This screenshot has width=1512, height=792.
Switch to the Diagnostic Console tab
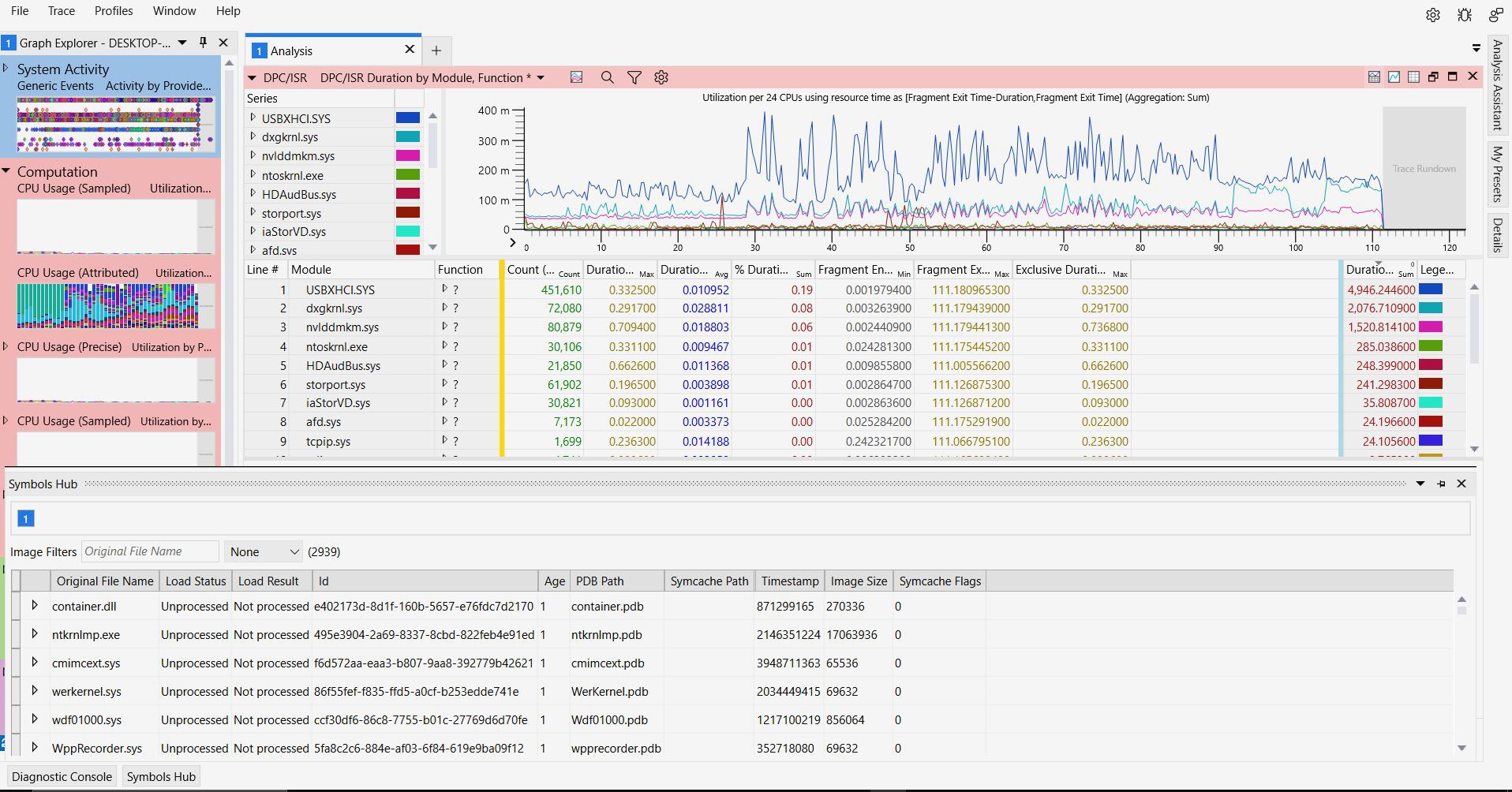pos(62,776)
